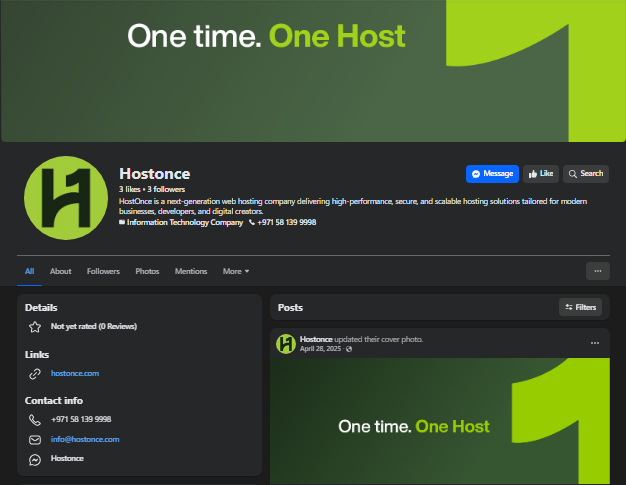Click the 3 followers count

pyautogui.click(x=166, y=189)
